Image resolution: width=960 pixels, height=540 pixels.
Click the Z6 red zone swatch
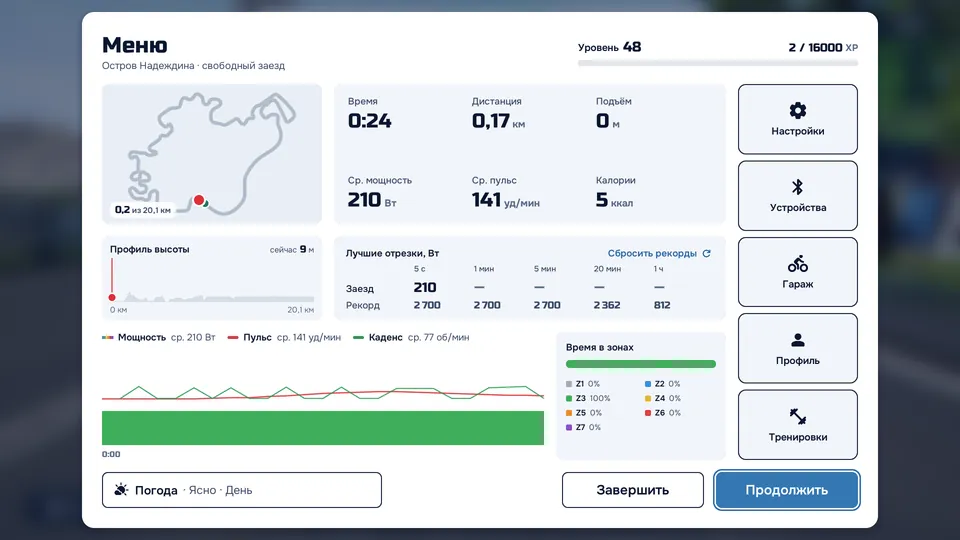coord(648,413)
